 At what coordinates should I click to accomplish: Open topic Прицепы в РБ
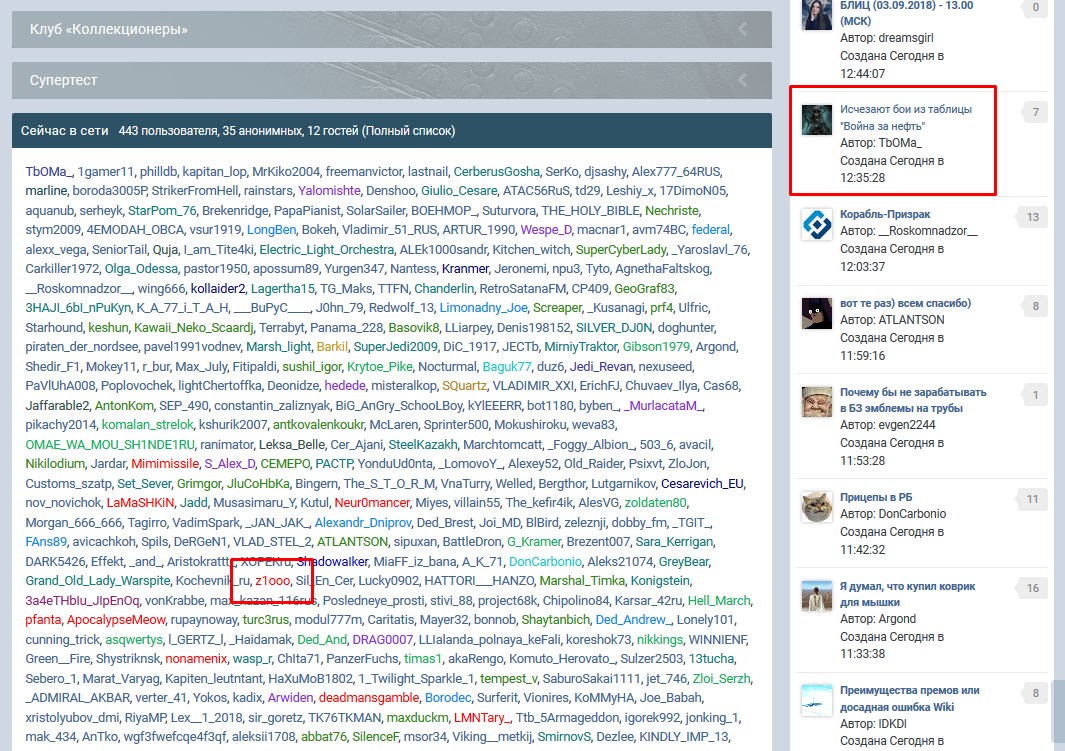[x=876, y=497]
